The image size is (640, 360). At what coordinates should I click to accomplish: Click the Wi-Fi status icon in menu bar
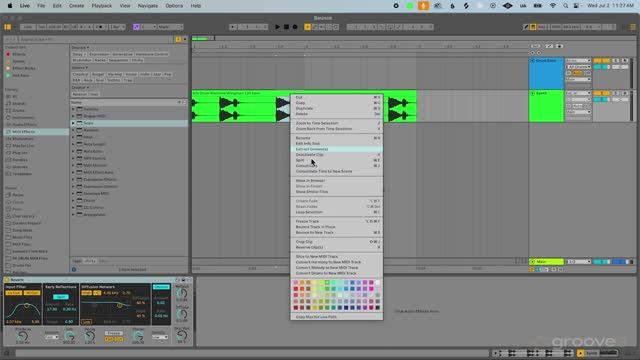click(553, 6)
